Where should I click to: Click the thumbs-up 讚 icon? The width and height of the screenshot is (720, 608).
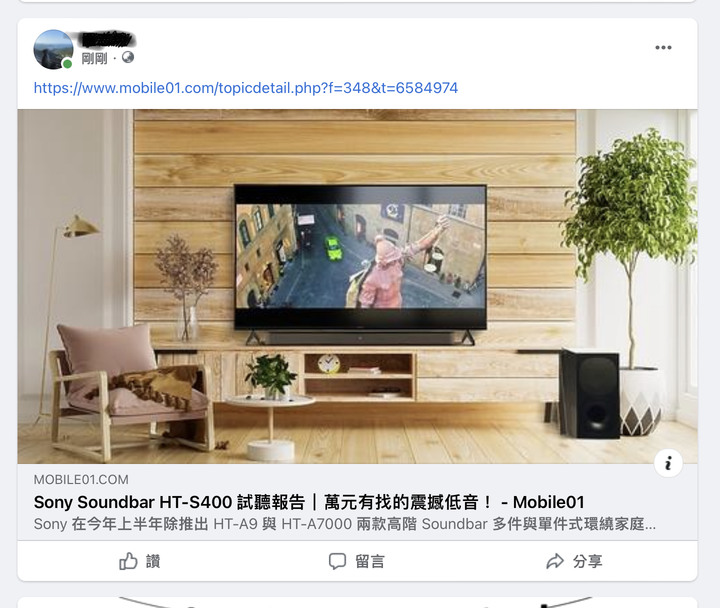tap(128, 561)
